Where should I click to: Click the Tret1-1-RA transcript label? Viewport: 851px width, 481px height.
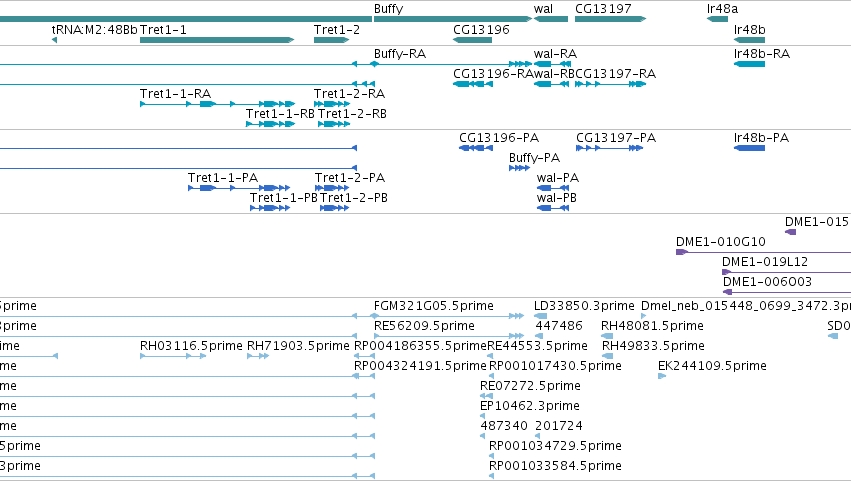[x=175, y=93]
